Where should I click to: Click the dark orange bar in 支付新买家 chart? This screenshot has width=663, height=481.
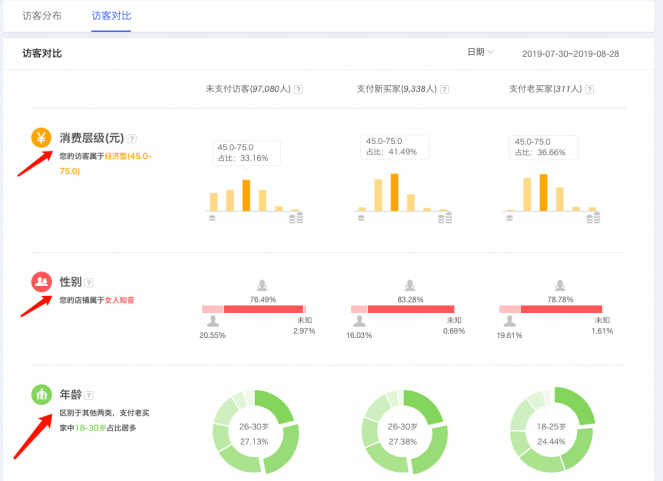395,192
